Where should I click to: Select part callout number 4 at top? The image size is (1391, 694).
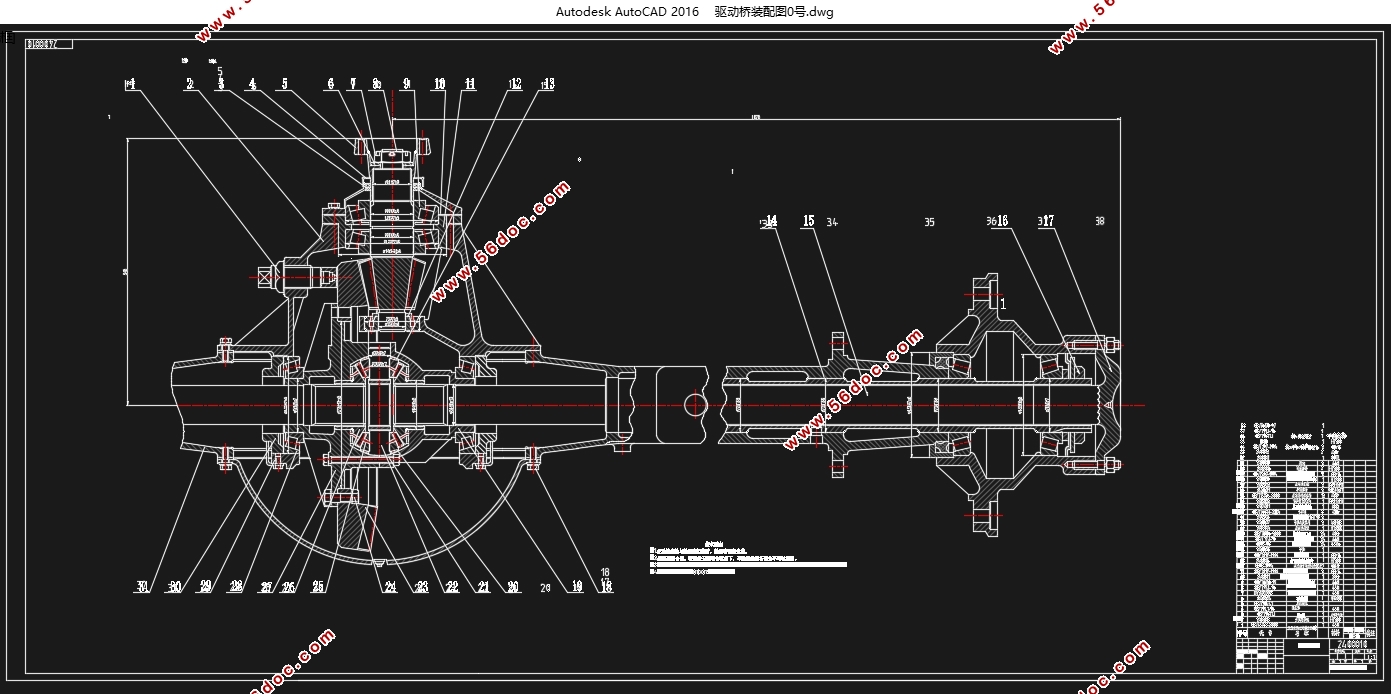(253, 85)
